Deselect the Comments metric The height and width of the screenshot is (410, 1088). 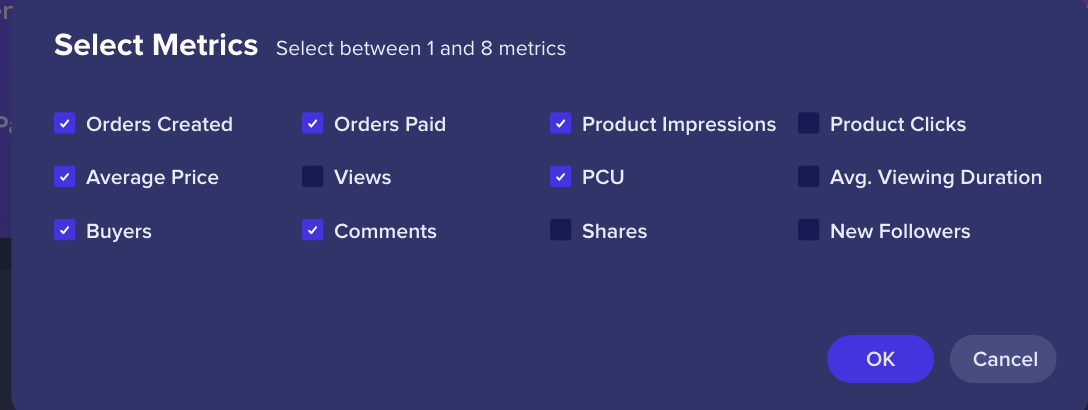[x=313, y=230]
